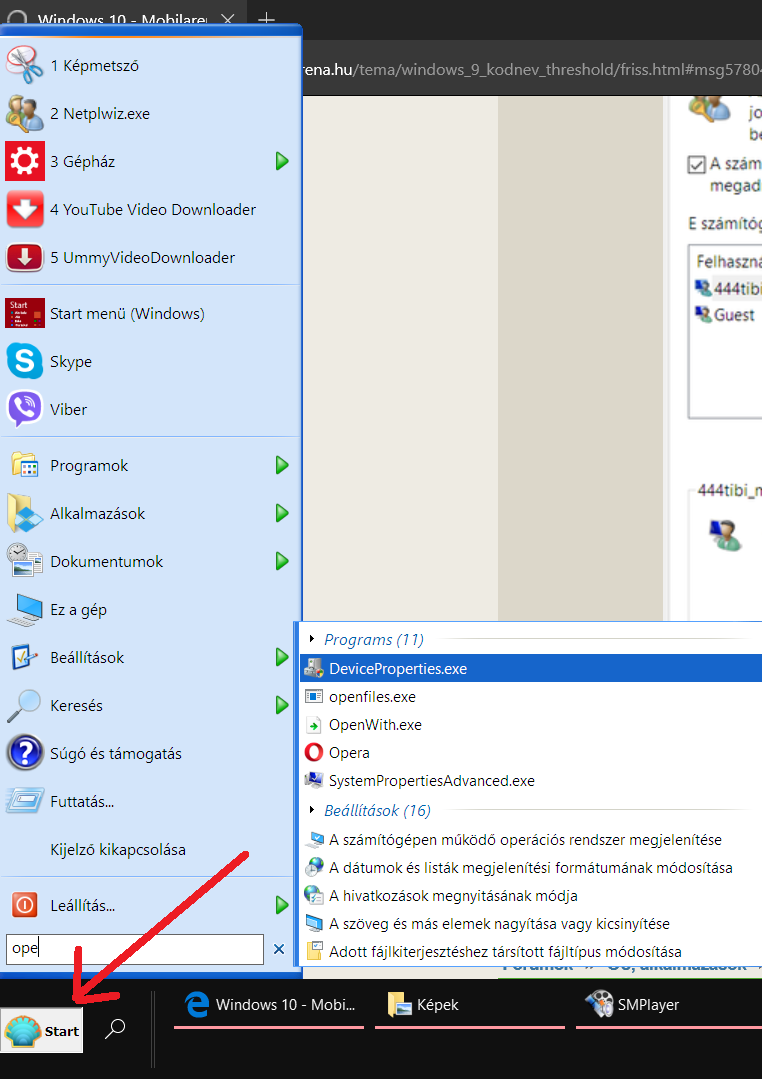
Task: Close the Windows 10 - Mobilarena browser tab
Action: (x=230, y=19)
